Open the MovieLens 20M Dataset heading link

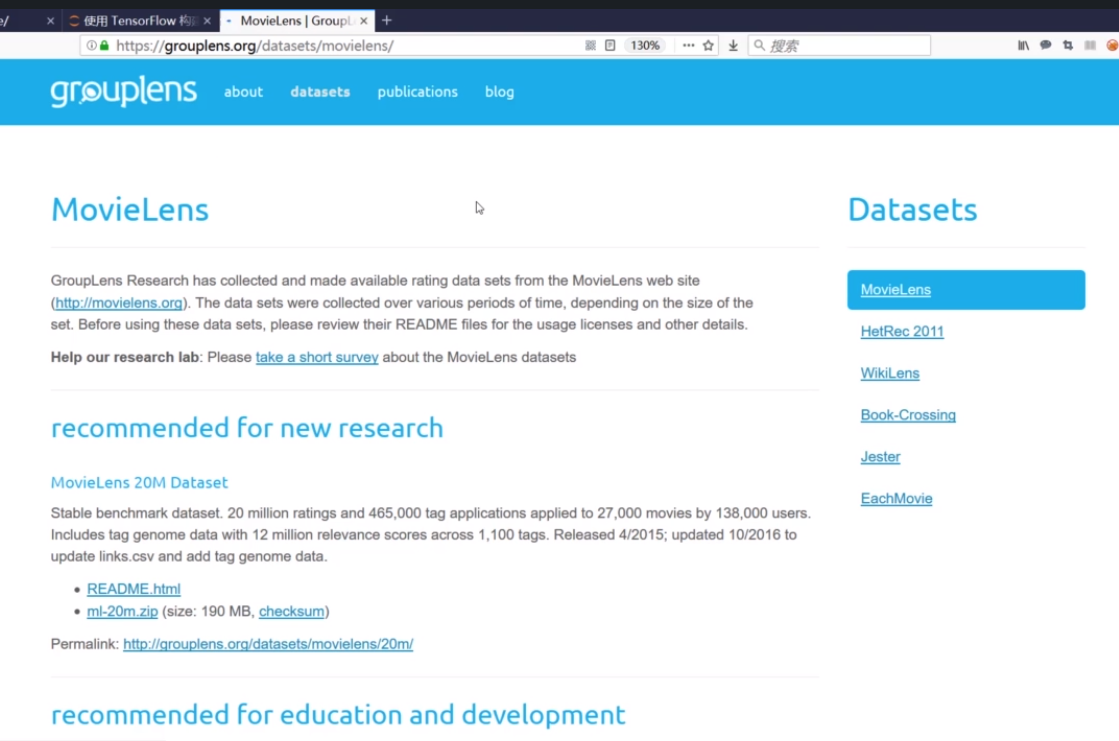pyautogui.click(x=139, y=483)
